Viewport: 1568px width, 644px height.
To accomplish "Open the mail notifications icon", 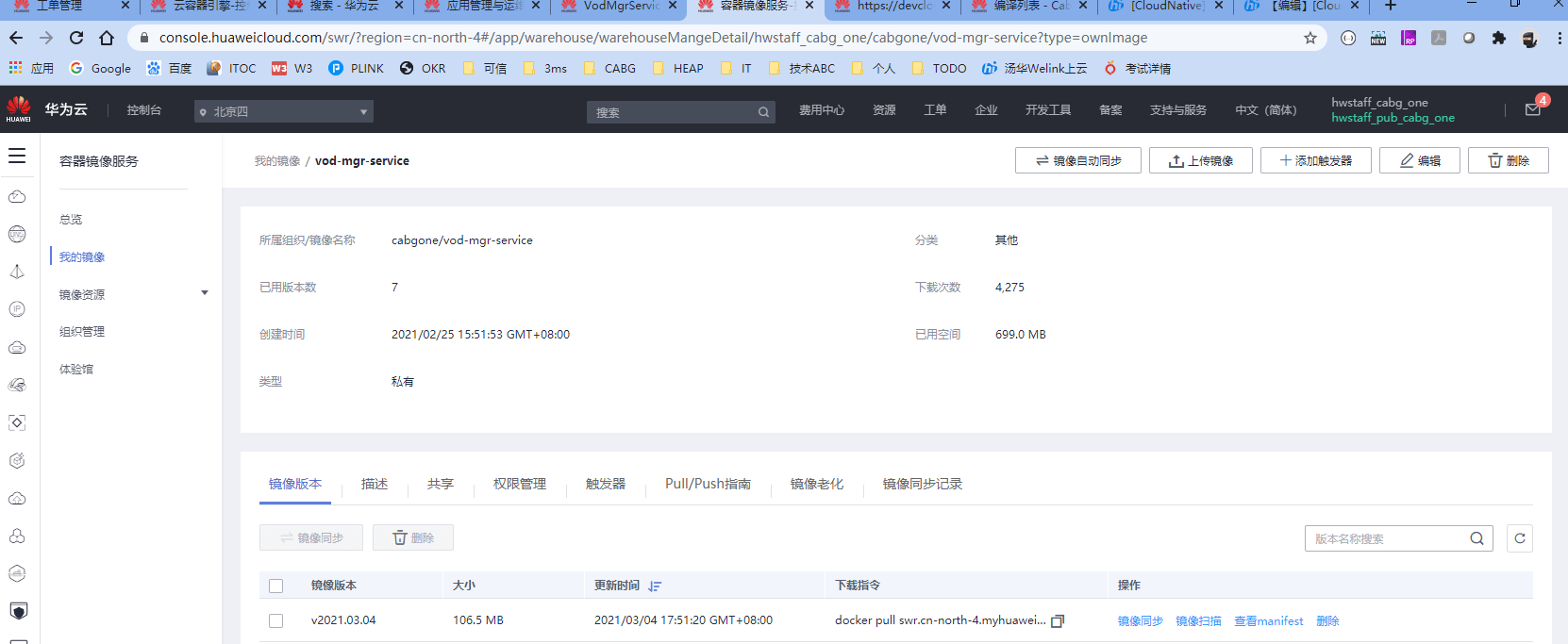I will click(x=1533, y=109).
